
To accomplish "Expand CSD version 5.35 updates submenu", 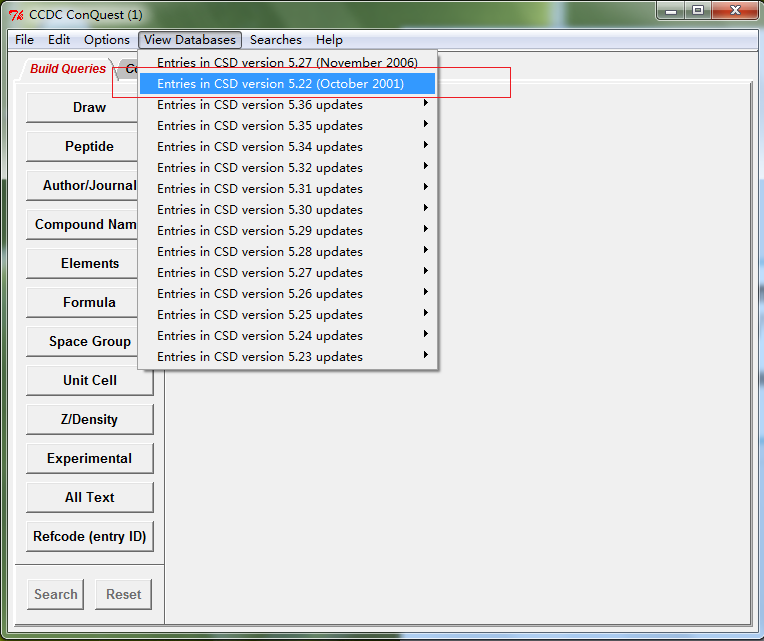I will [287, 125].
